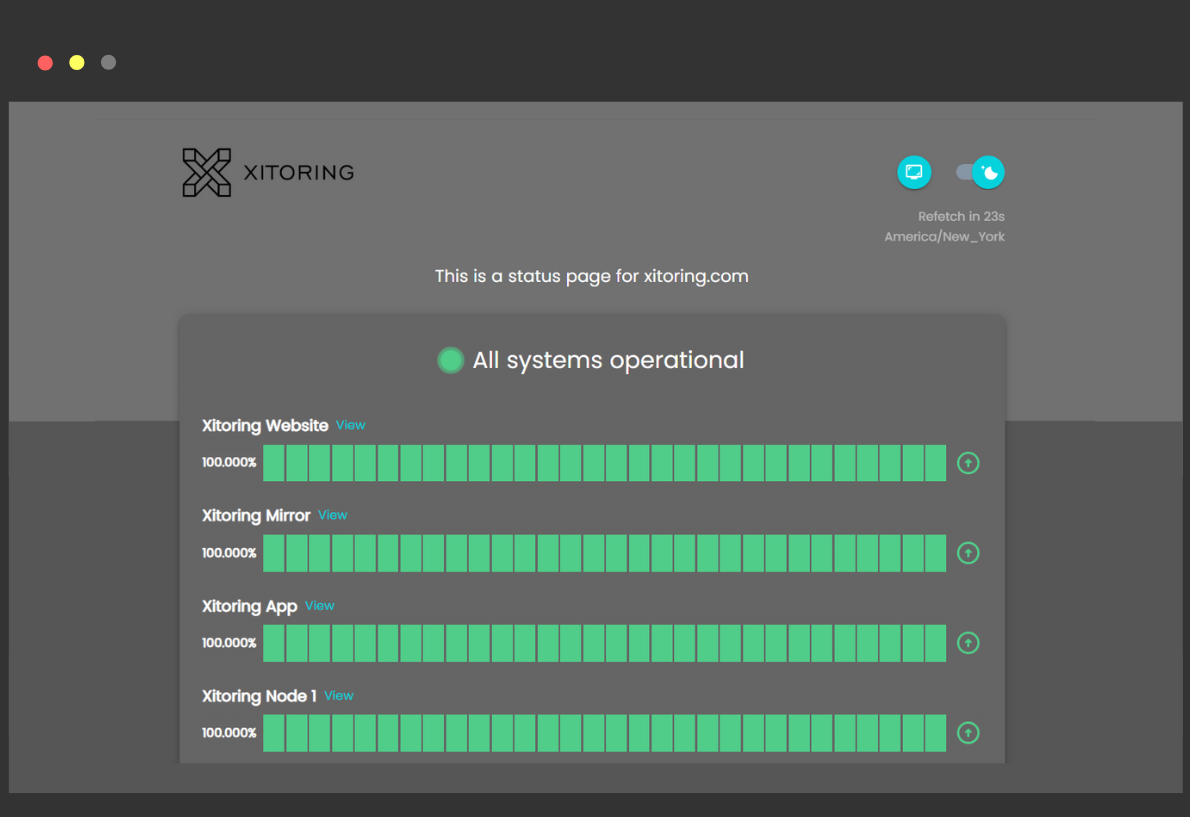Image resolution: width=1190 pixels, height=817 pixels.
Task: Open View link for Xitoring Website
Action: click(351, 425)
